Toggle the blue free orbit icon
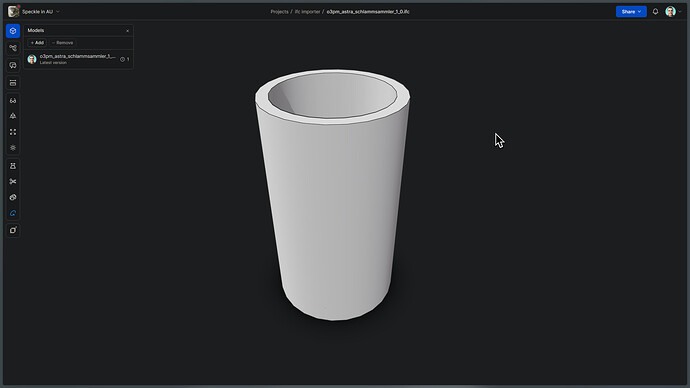 coord(13,213)
